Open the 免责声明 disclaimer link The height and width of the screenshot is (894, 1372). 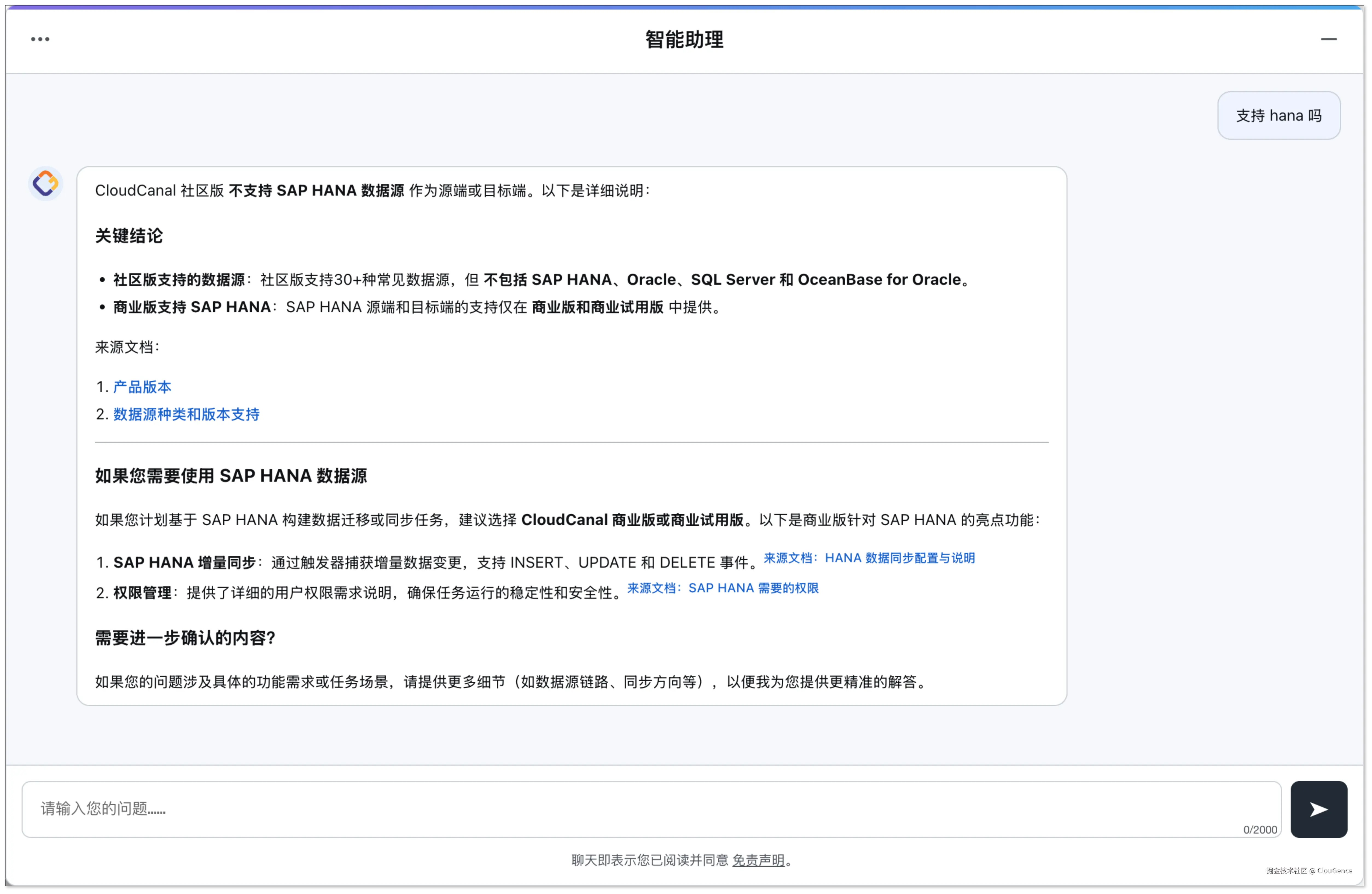point(758,860)
